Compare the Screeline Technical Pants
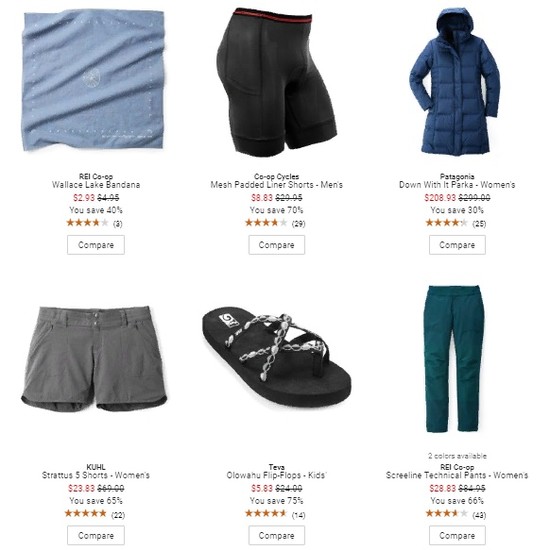The height and width of the screenshot is (550, 550). [457, 535]
